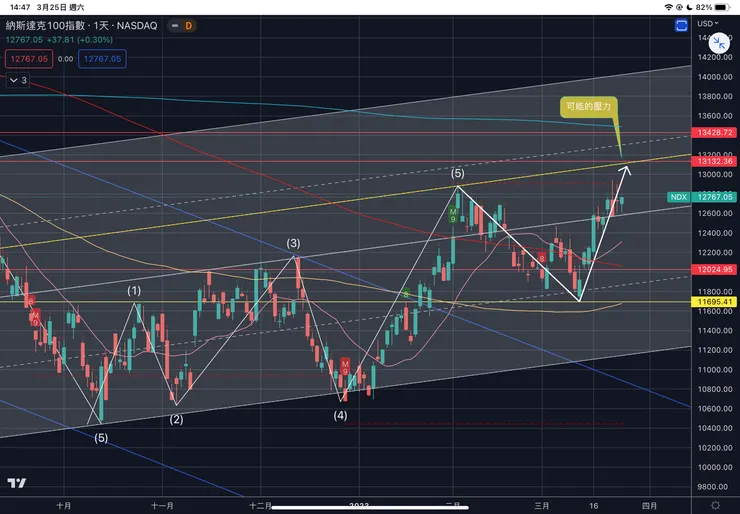
Task: Select the (4) wave label
Action: (340, 416)
